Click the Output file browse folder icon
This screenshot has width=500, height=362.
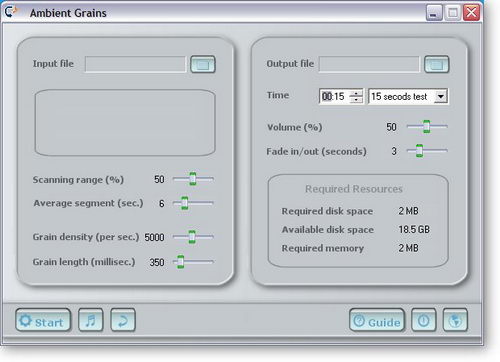coord(437,64)
